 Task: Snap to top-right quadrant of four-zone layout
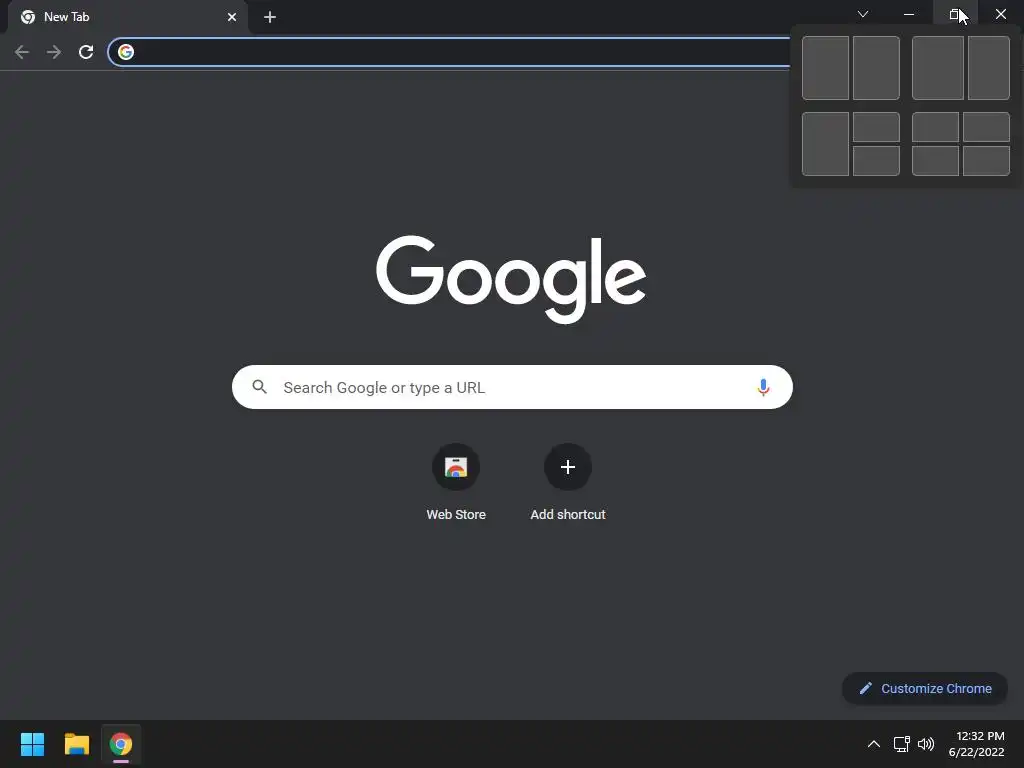coord(987,127)
